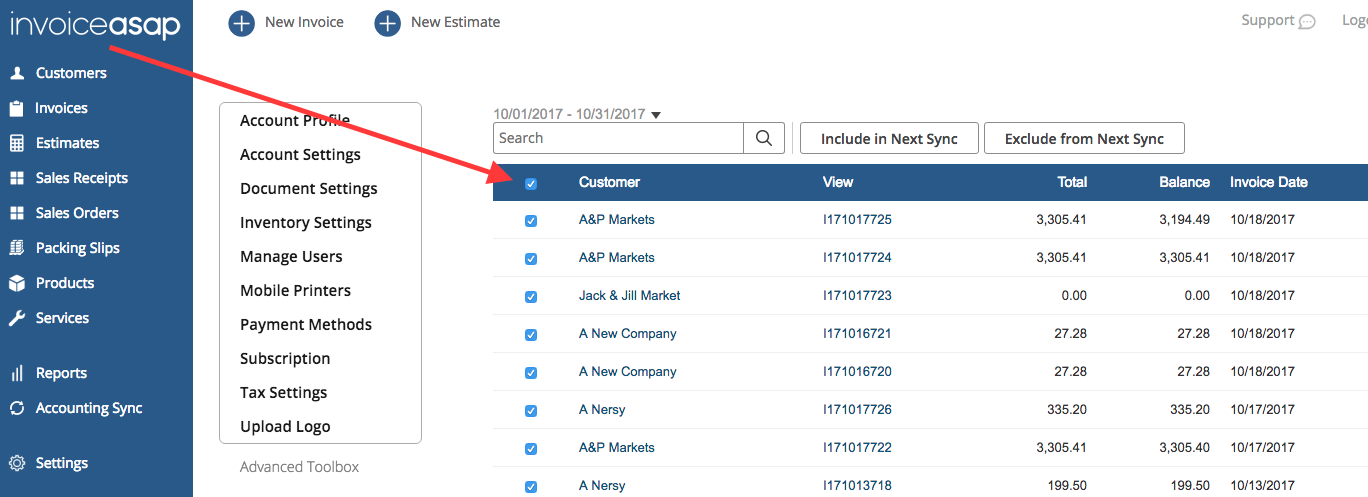Uncheck checkbox for invoice I171017725
The height and width of the screenshot is (497, 1368).
[x=531, y=221]
